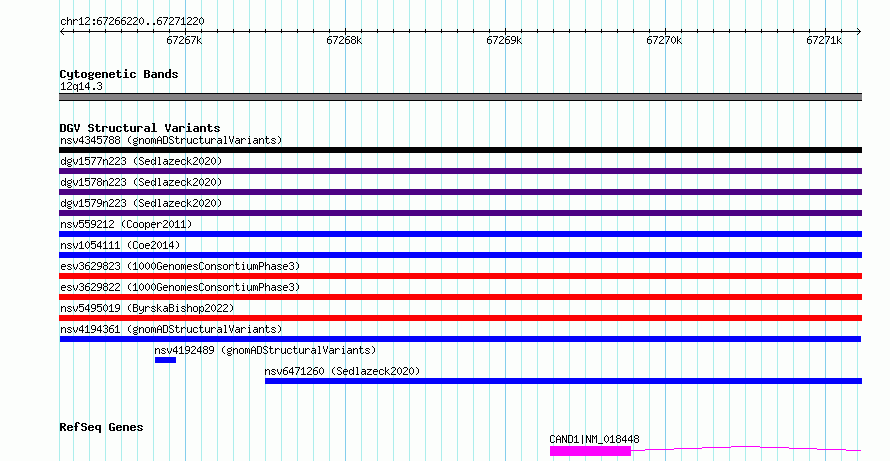The image size is (890, 461).
Task: Click label nsv6471260 (Sedlazeck2020)
Action: (x=342, y=371)
